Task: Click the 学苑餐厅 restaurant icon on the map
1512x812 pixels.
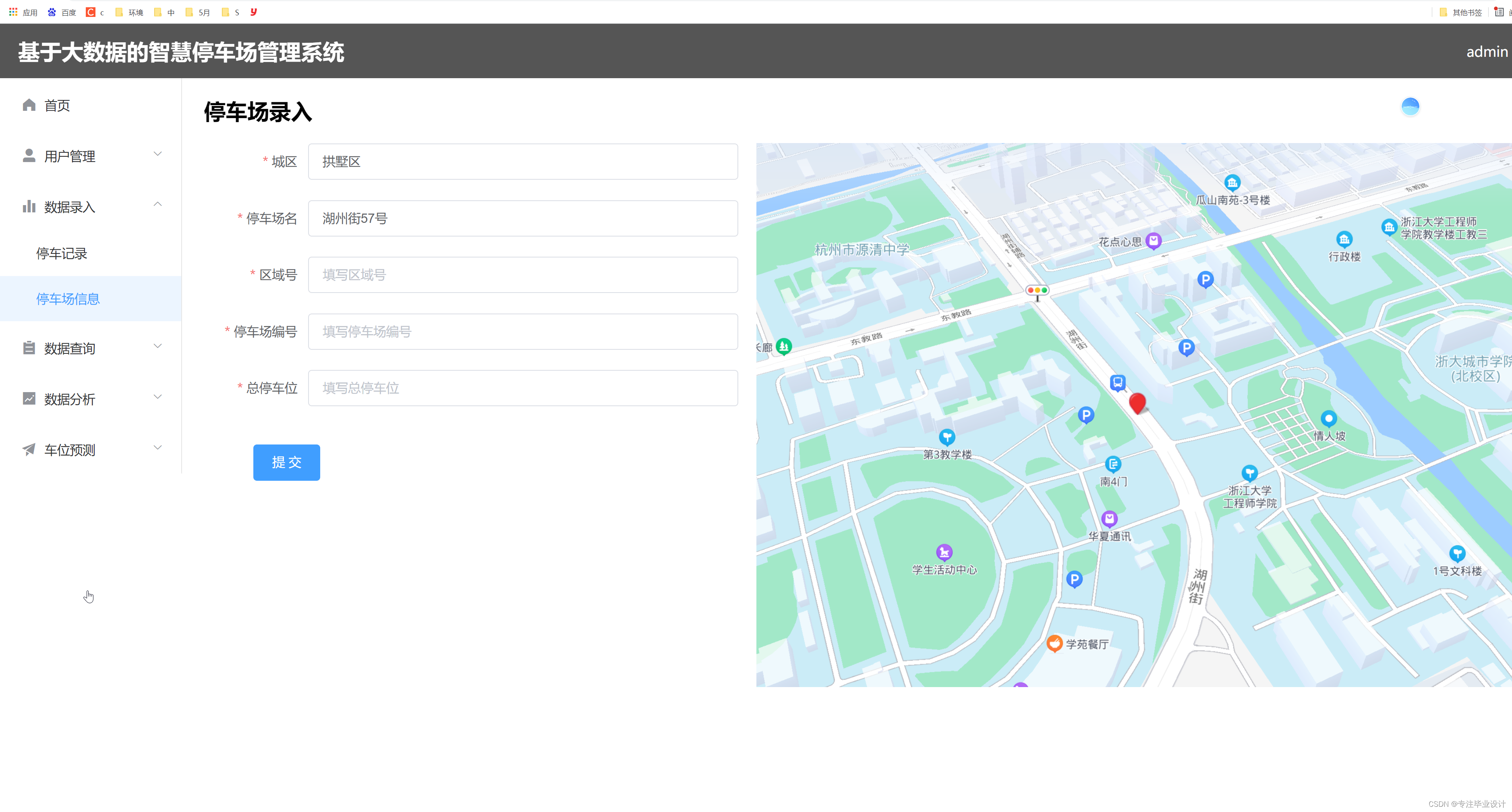Action: (x=1054, y=643)
